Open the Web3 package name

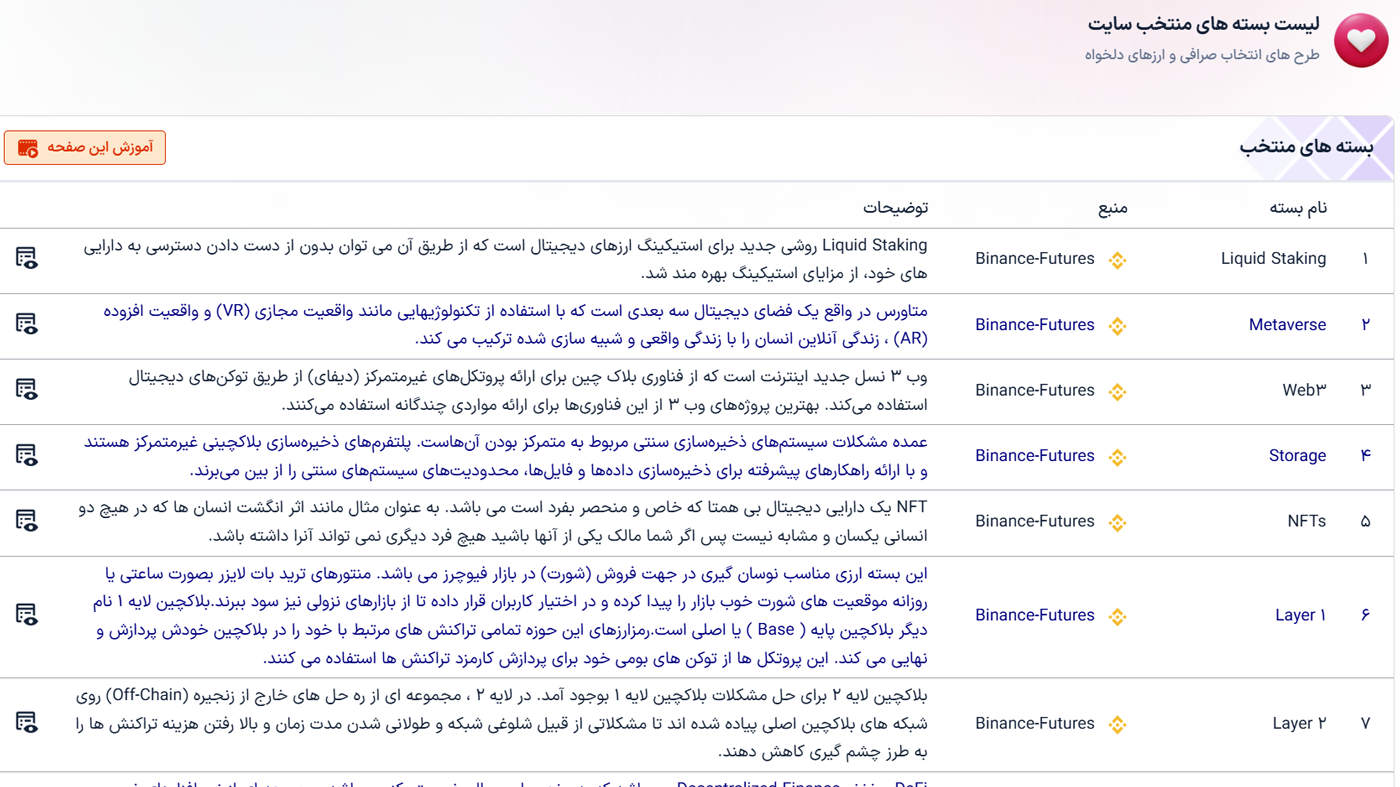point(1304,390)
